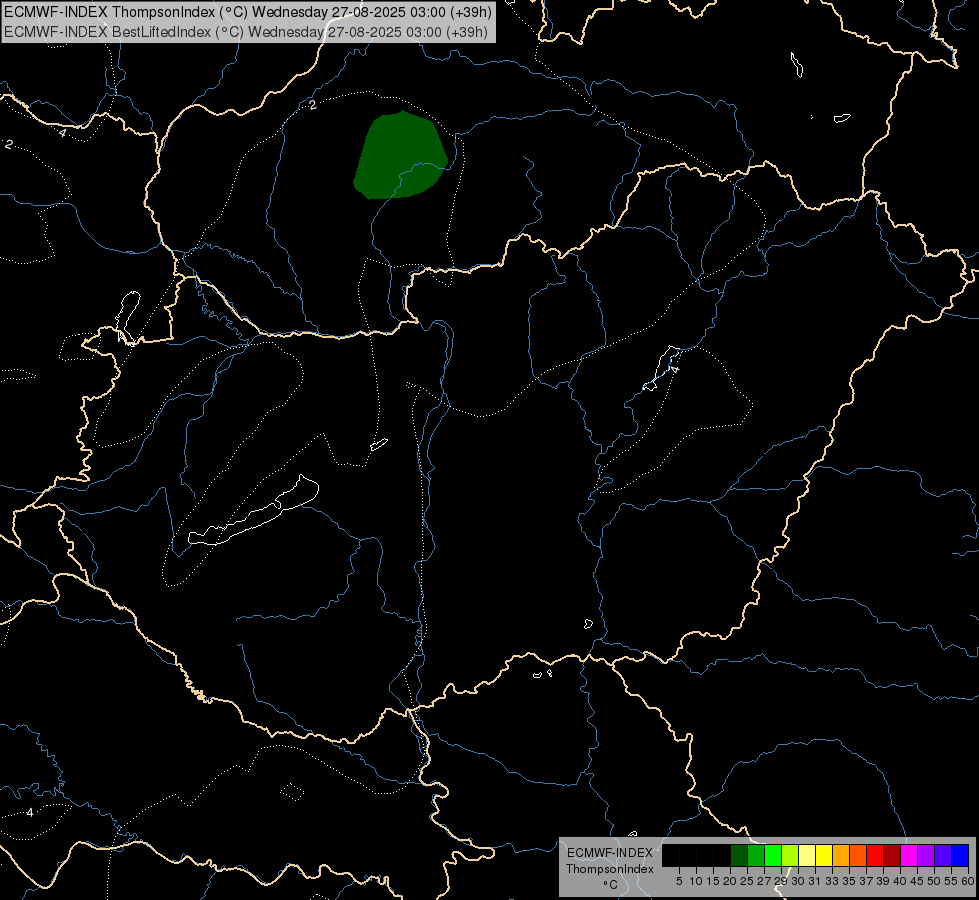The image size is (979, 900).
Task: Click the BestLiftedIndex title line
Action: click(x=246, y=32)
